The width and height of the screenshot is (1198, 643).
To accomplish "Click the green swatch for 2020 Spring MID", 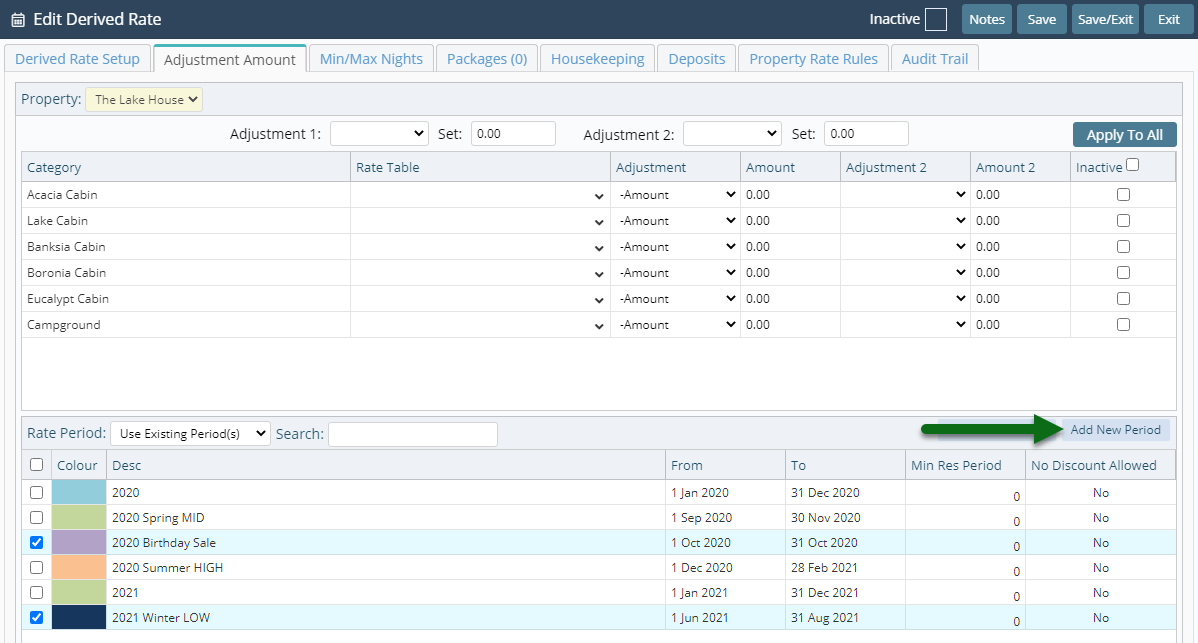I will pos(79,518).
